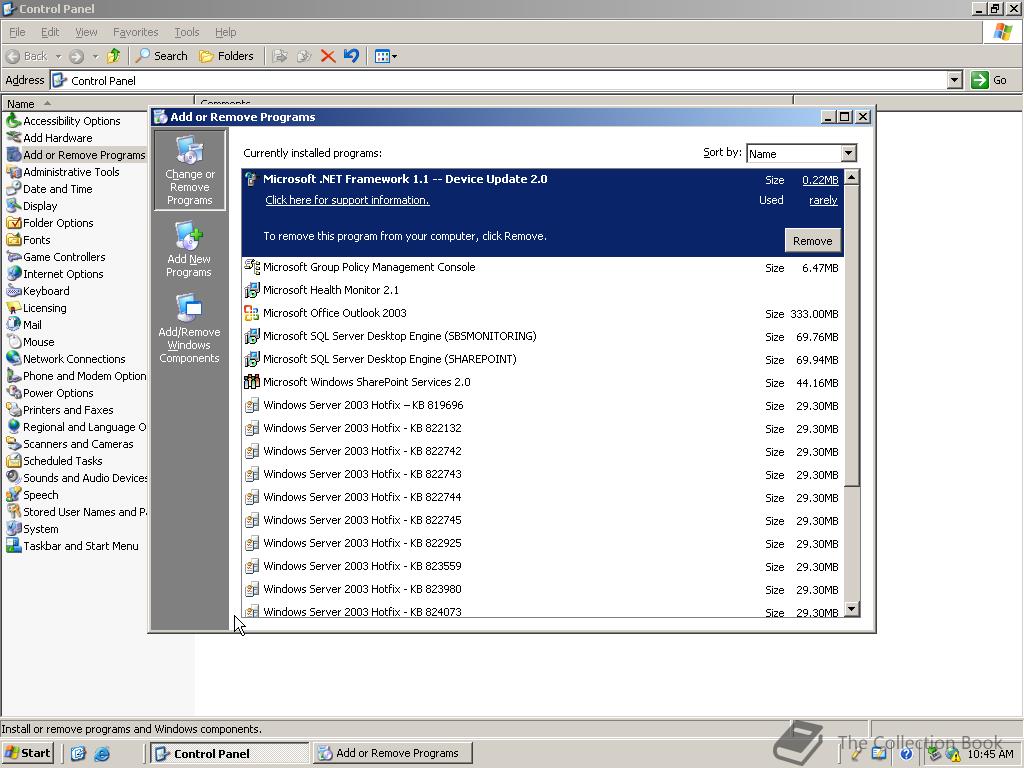Open System icon in Control Panel
The width and height of the screenshot is (1024, 768).
coord(13,528)
